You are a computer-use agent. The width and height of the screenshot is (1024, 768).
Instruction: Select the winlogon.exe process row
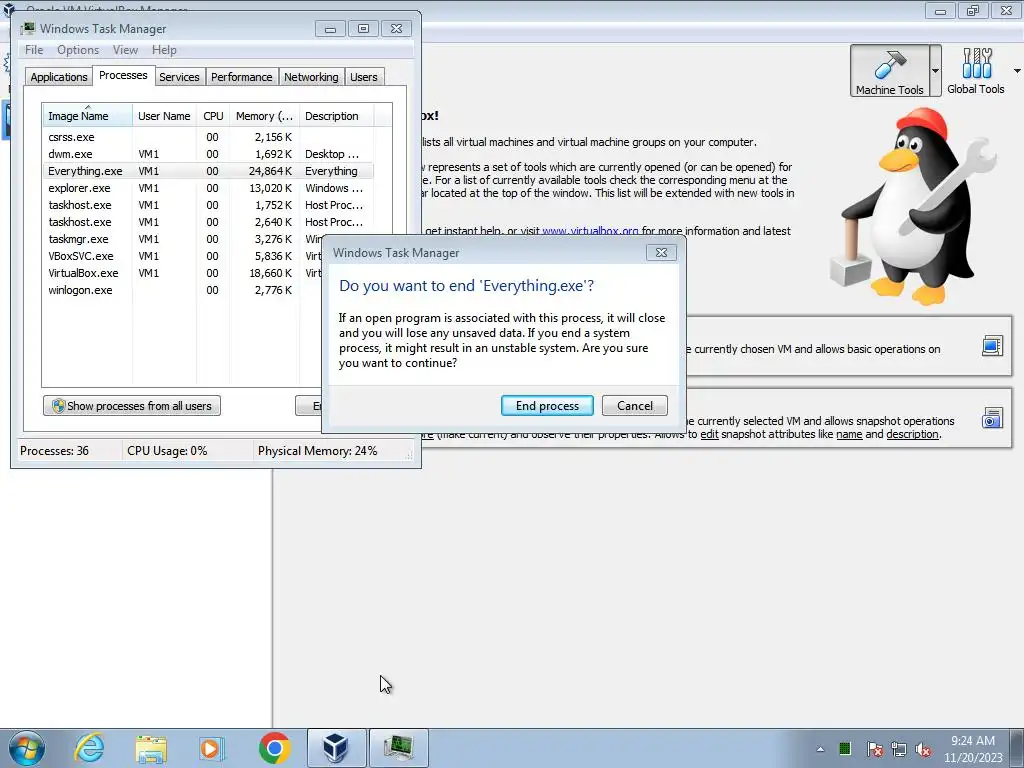(x=182, y=290)
